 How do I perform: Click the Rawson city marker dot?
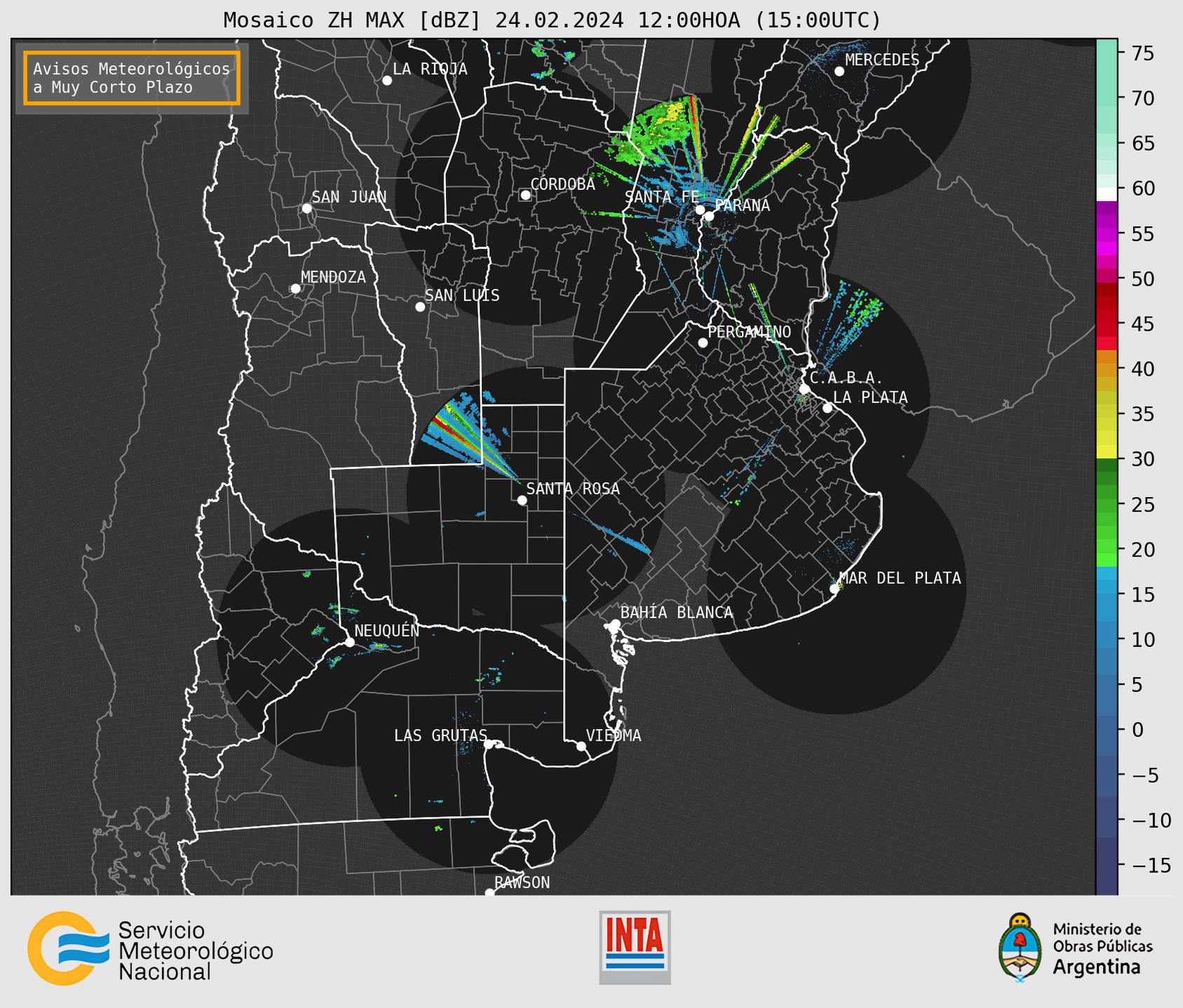tap(489, 893)
